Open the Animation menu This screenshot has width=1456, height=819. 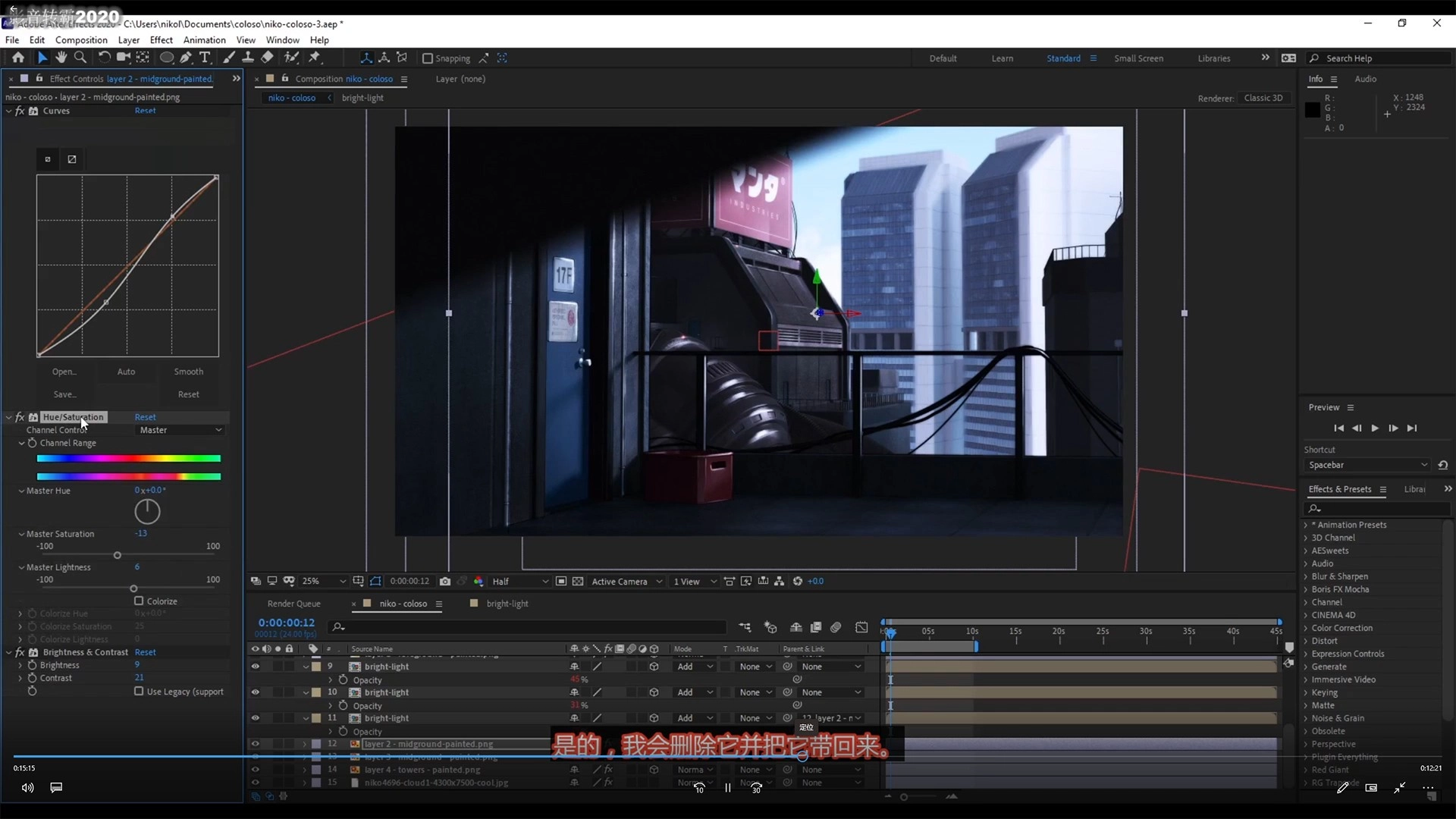coord(204,40)
